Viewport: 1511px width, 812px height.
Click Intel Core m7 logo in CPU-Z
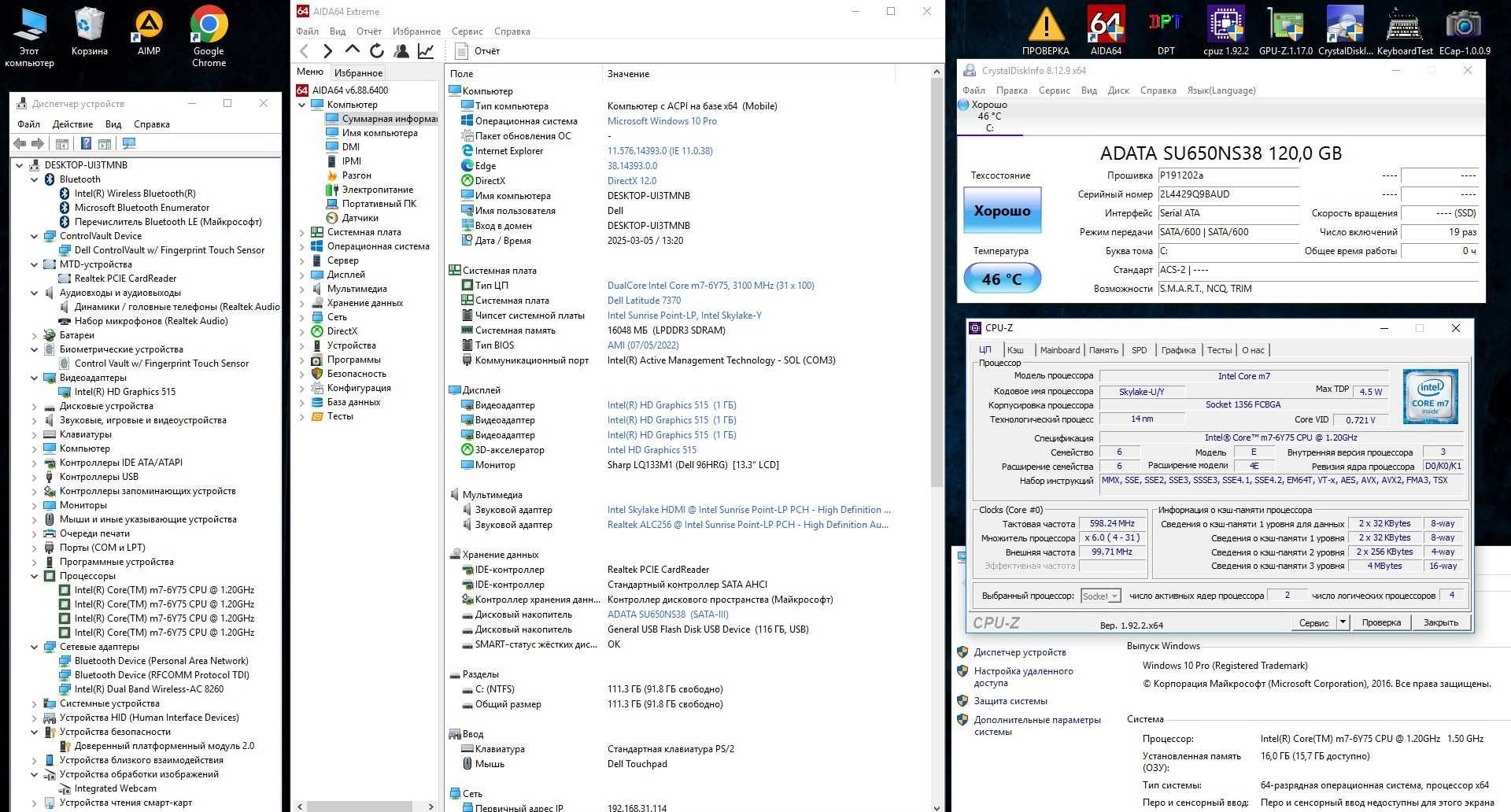click(x=1430, y=397)
